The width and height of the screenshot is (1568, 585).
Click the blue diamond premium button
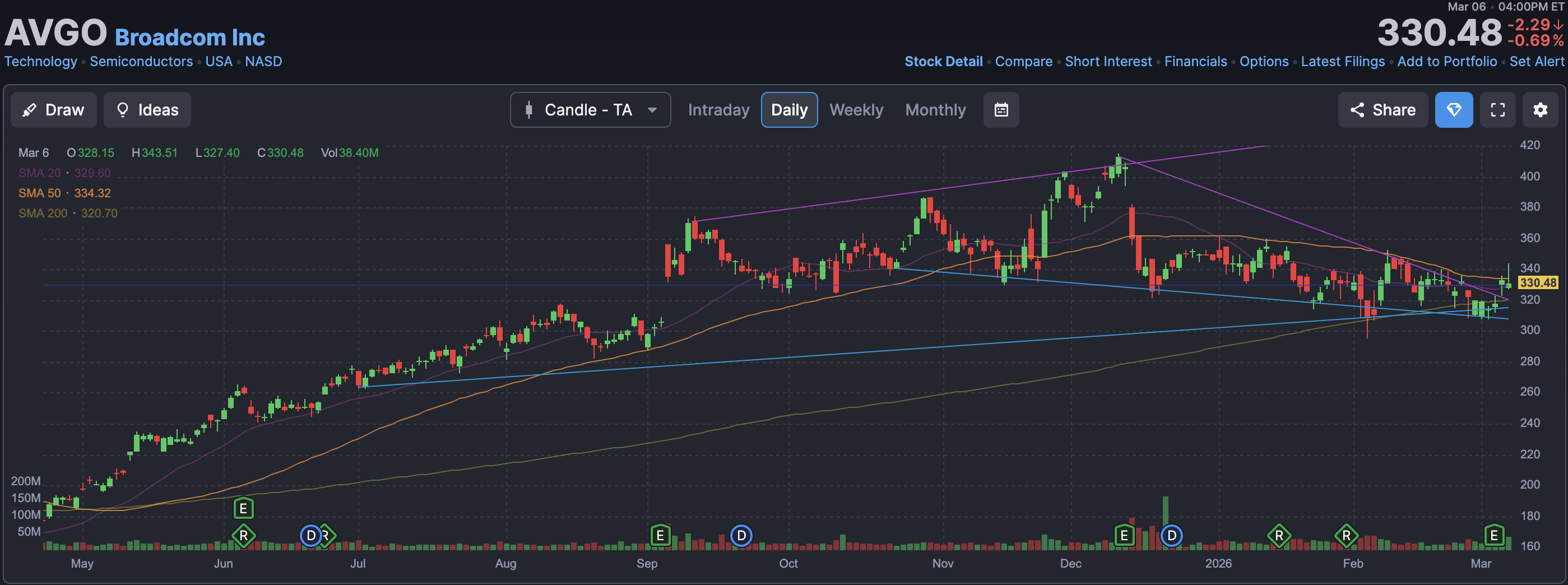[x=1454, y=110]
